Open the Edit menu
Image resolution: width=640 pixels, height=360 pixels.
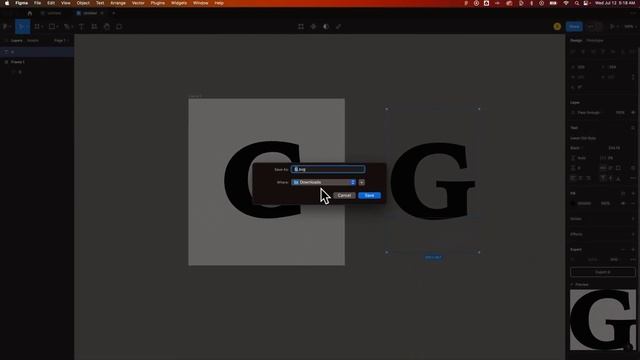51,3
